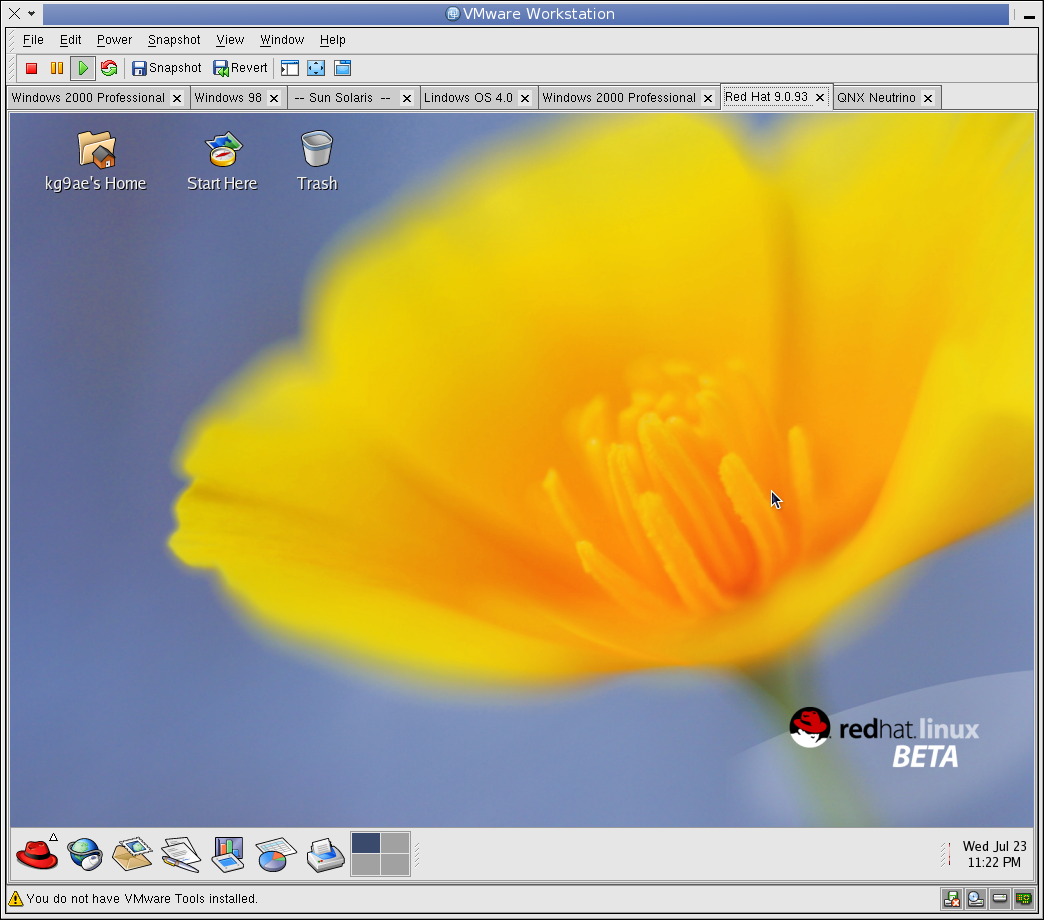The width and height of the screenshot is (1044, 920).
Task: Switch to the bottom-left workspace
Action: 366,865
